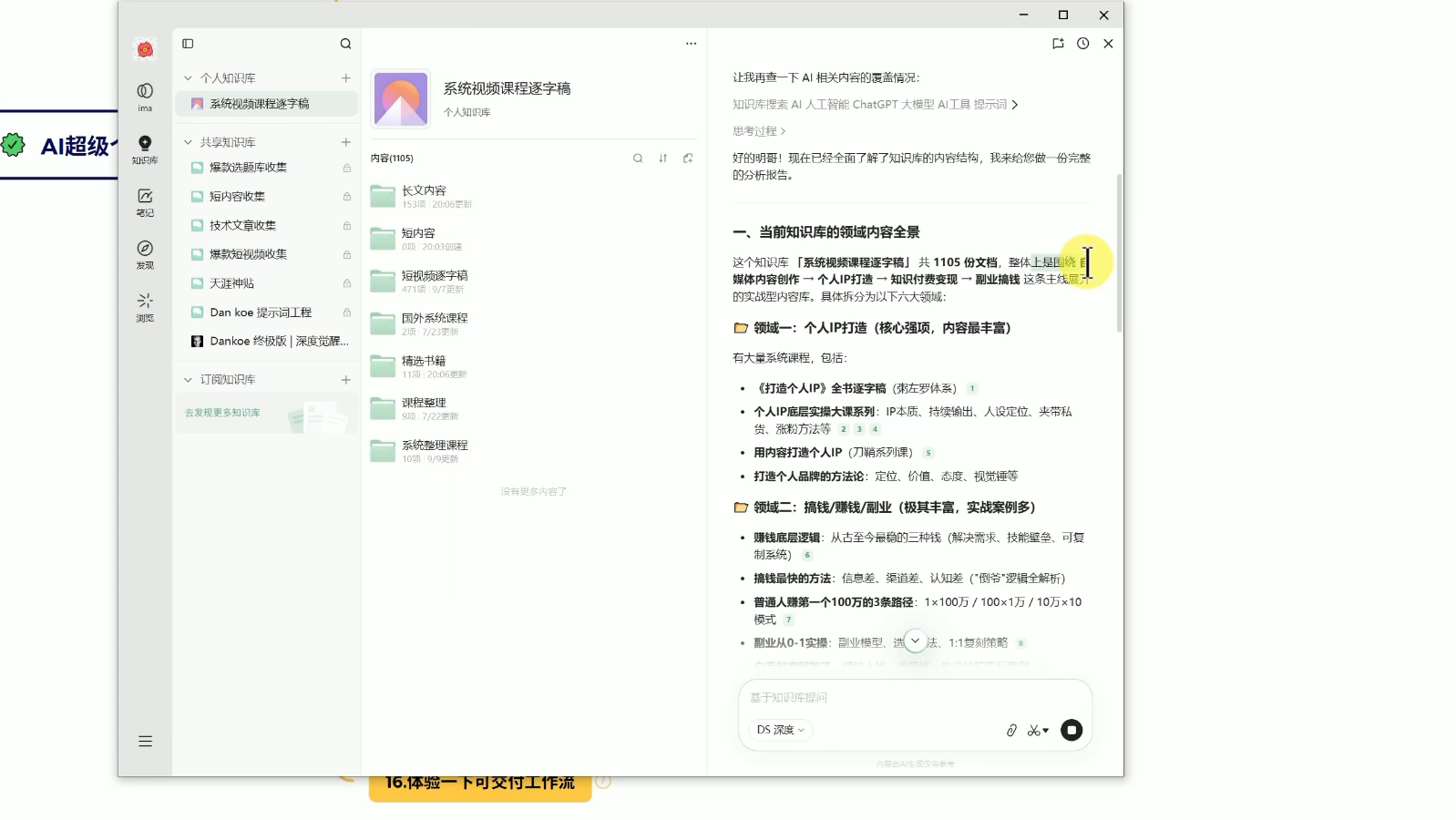Click the knowledge base cover thumbnail
1456x820 pixels.
coord(401,99)
